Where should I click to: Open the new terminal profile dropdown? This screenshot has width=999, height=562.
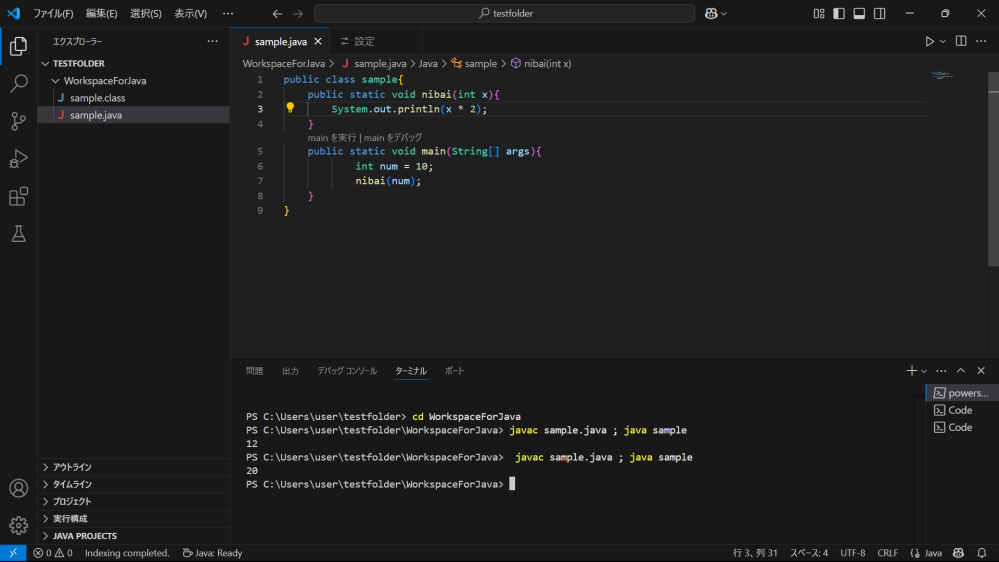[924, 371]
